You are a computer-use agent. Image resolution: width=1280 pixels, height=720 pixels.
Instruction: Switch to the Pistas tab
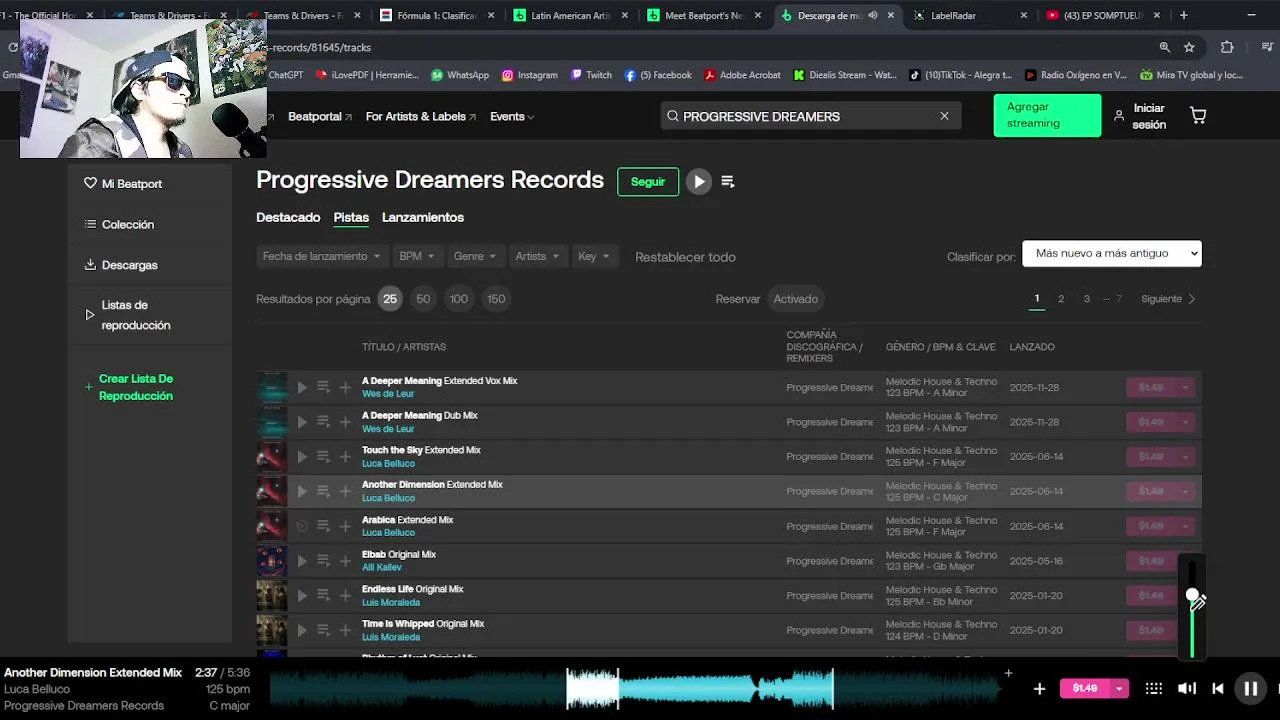pyautogui.click(x=351, y=217)
